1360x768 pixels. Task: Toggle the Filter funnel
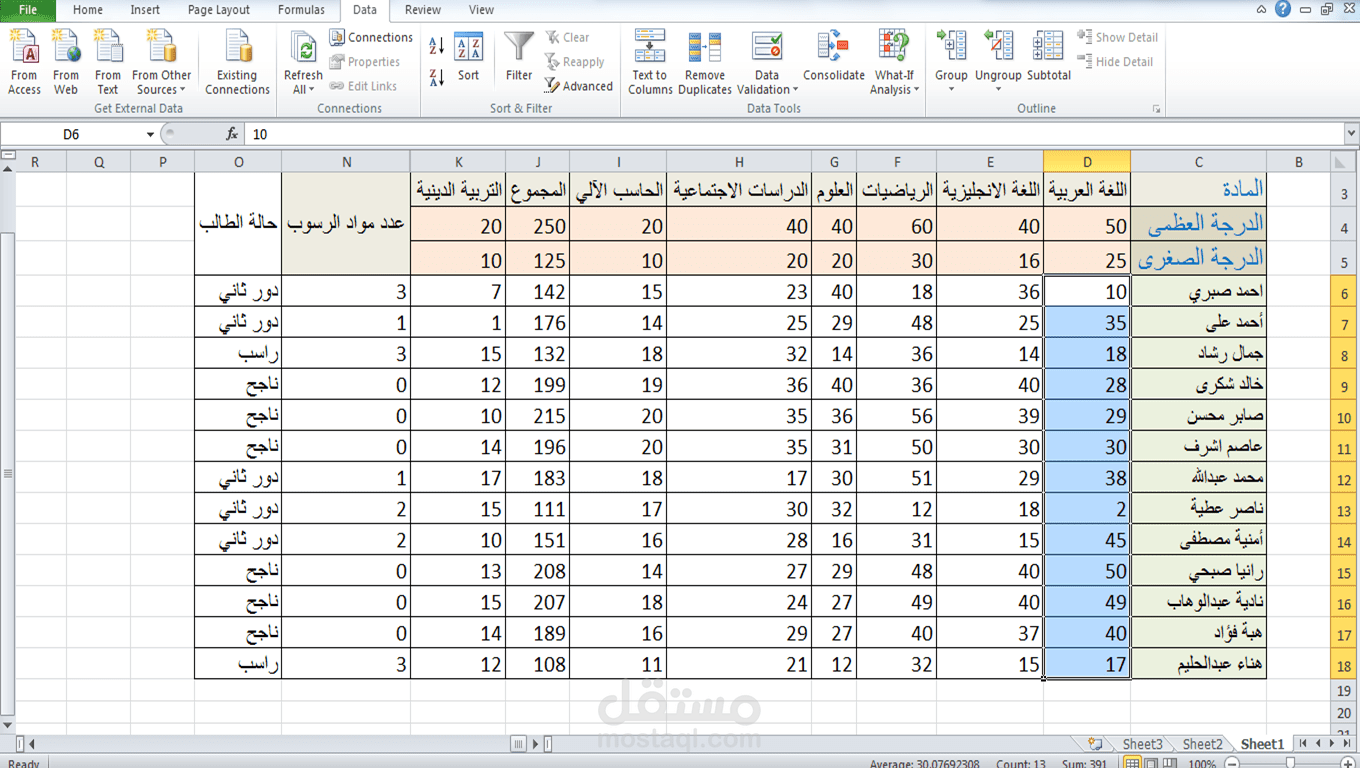point(519,56)
